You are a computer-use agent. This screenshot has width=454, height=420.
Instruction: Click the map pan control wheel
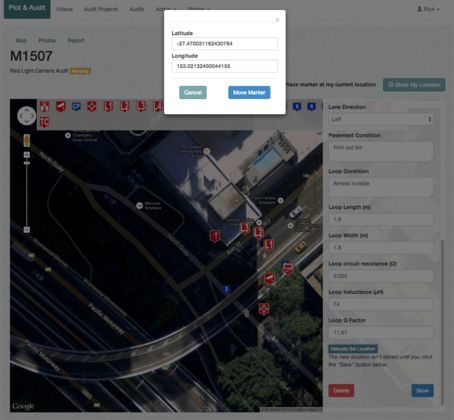pyautogui.click(x=26, y=116)
